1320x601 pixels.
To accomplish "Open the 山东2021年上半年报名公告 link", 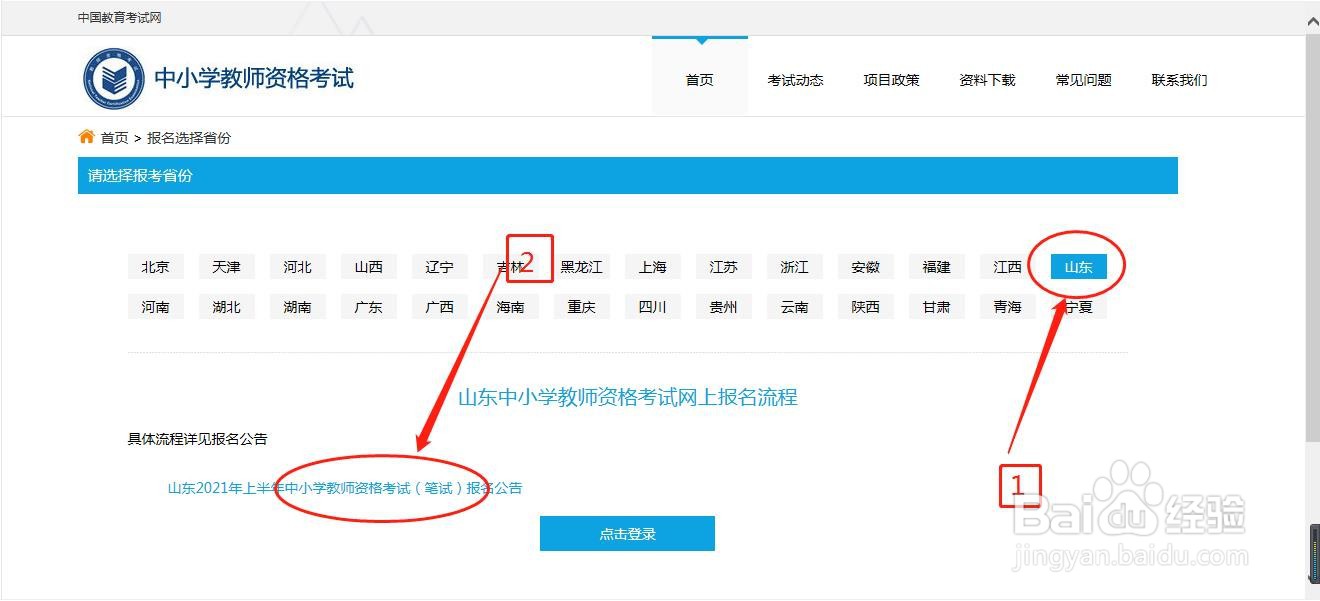I will coord(345,487).
